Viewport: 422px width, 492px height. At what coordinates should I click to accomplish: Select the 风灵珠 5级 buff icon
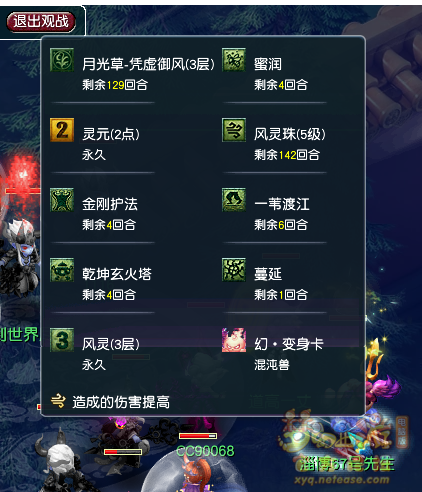point(234,130)
